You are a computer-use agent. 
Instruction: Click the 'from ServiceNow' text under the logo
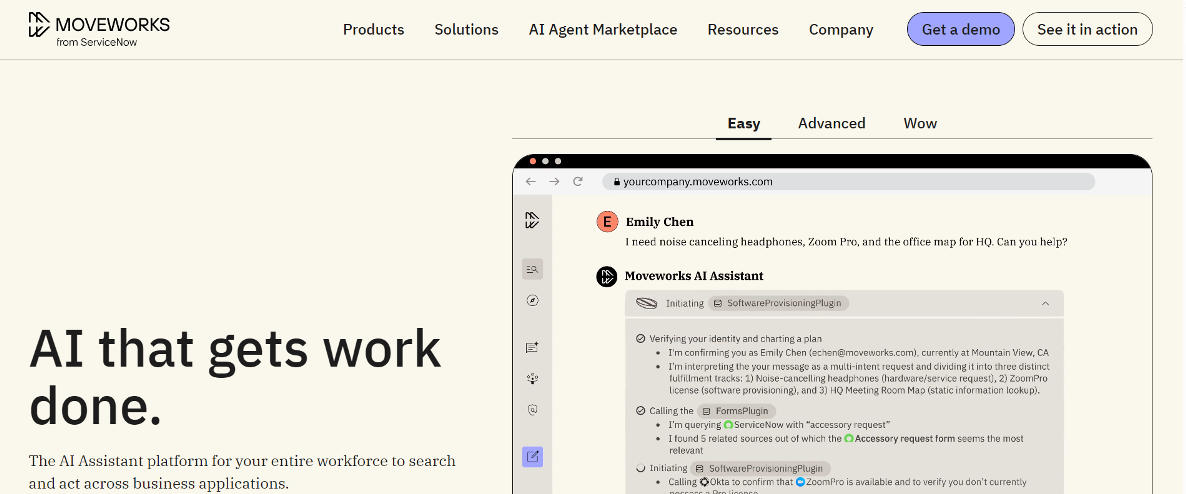pos(97,42)
